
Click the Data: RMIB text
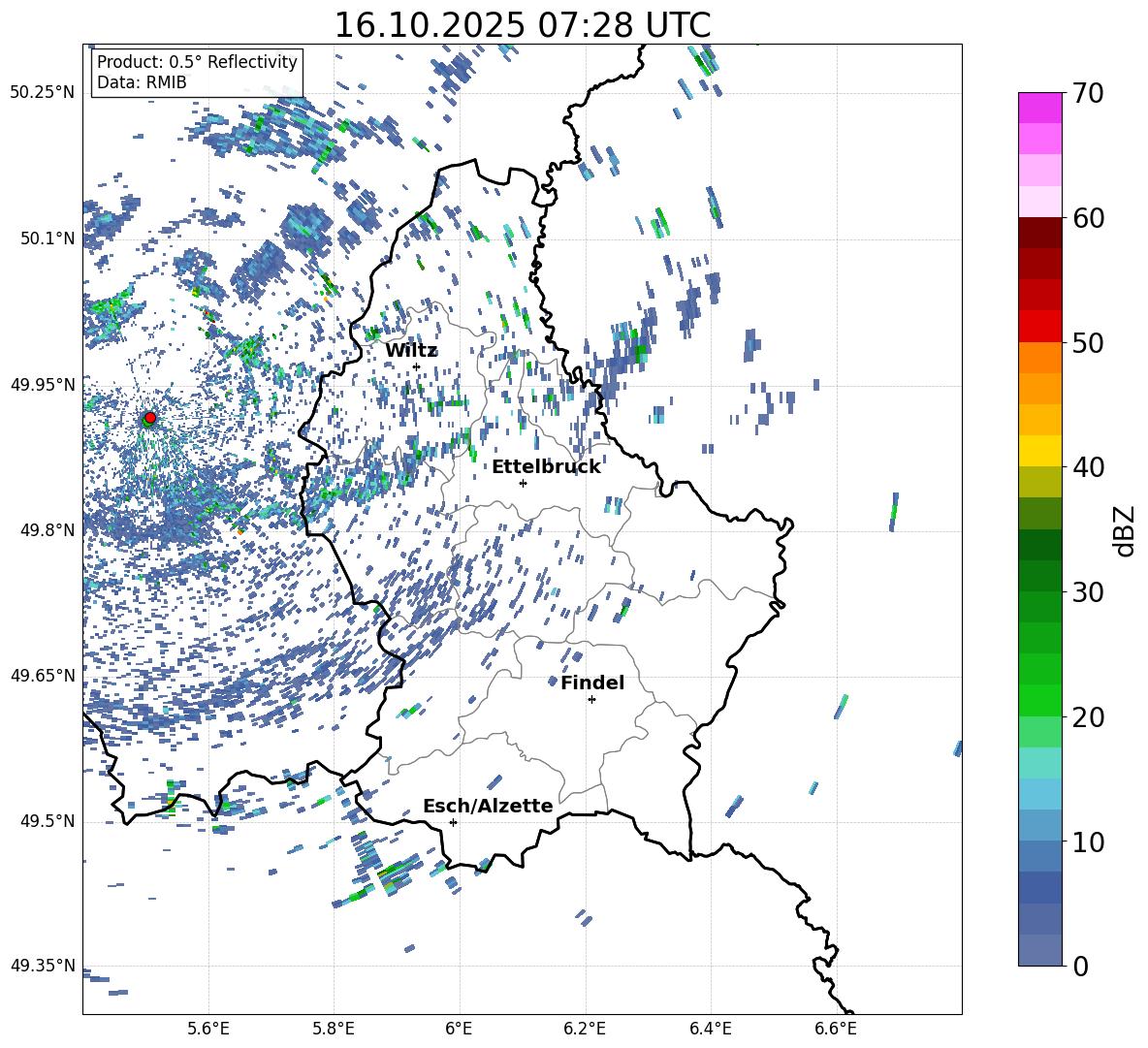click(142, 82)
